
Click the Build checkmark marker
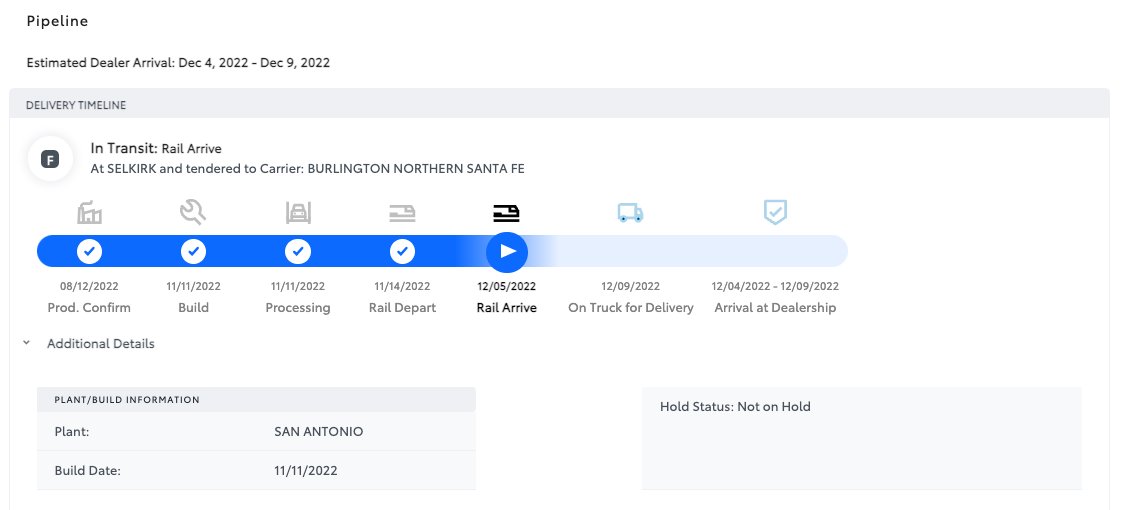(x=193, y=252)
